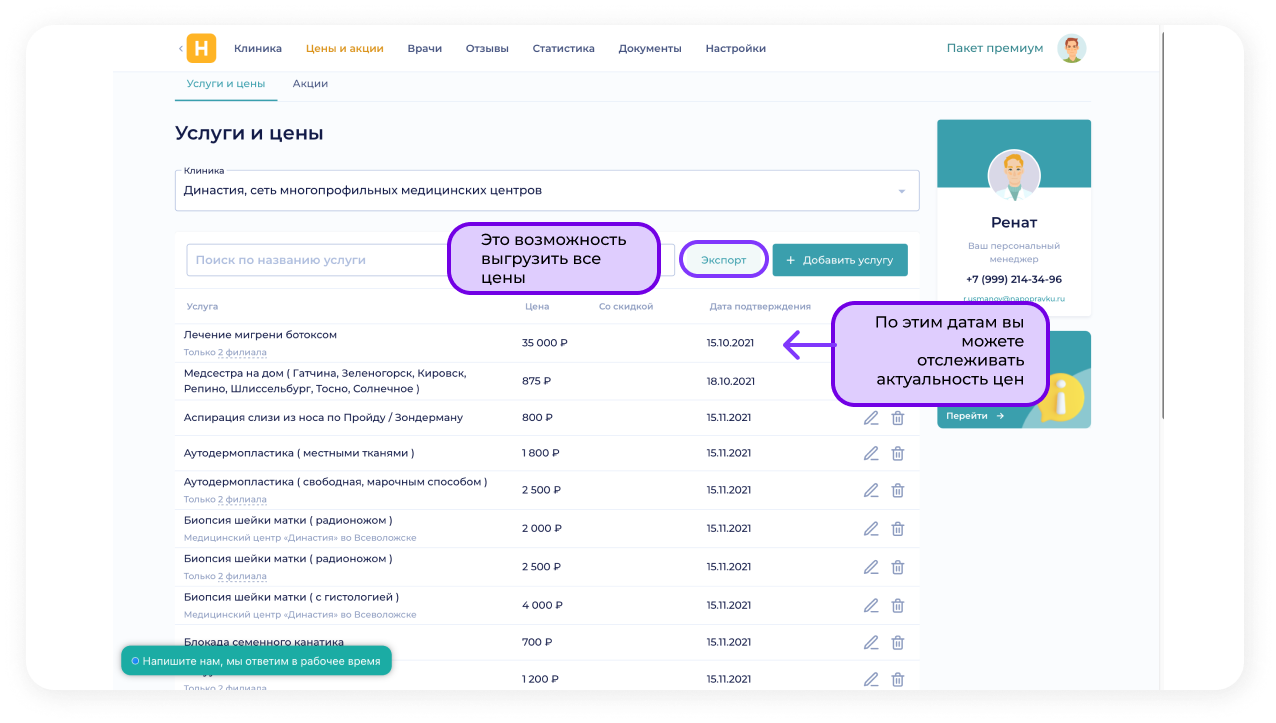The height and width of the screenshot is (723, 1276).
Task: Switch to the Акции tab
Action: tap(310, 84)
